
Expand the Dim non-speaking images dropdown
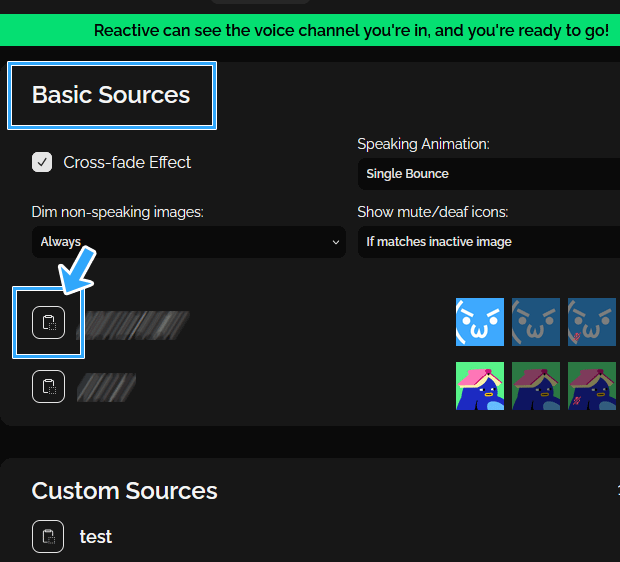(188, 242)
